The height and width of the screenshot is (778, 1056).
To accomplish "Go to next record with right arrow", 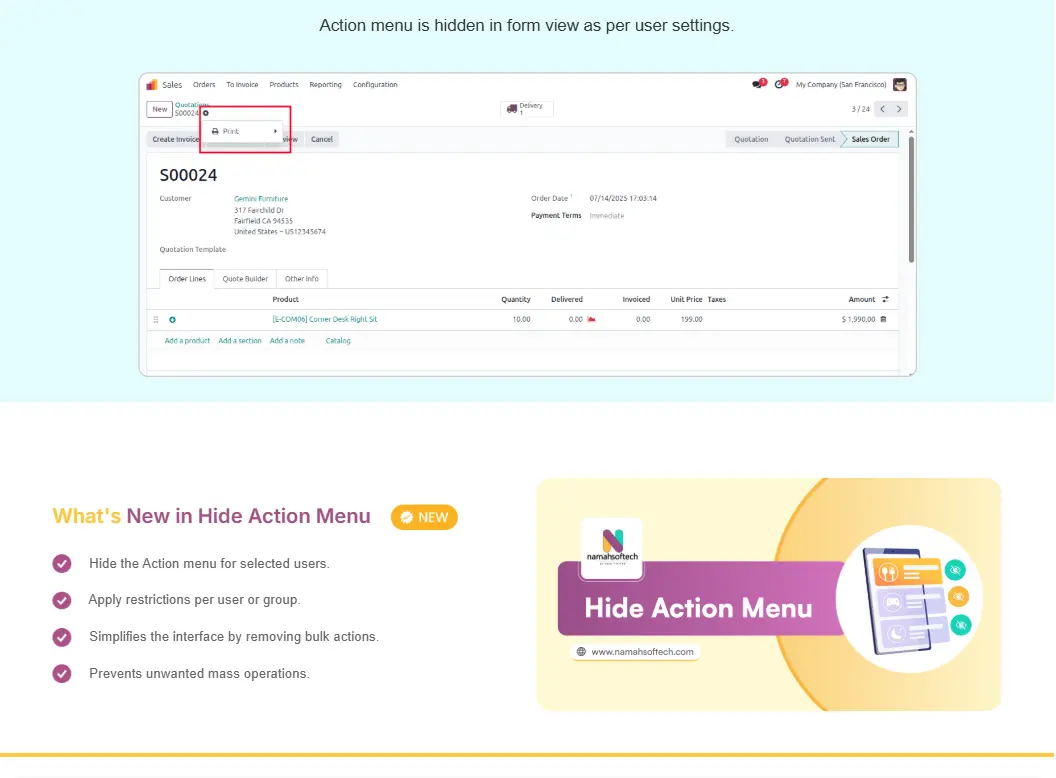I will 899,109.
